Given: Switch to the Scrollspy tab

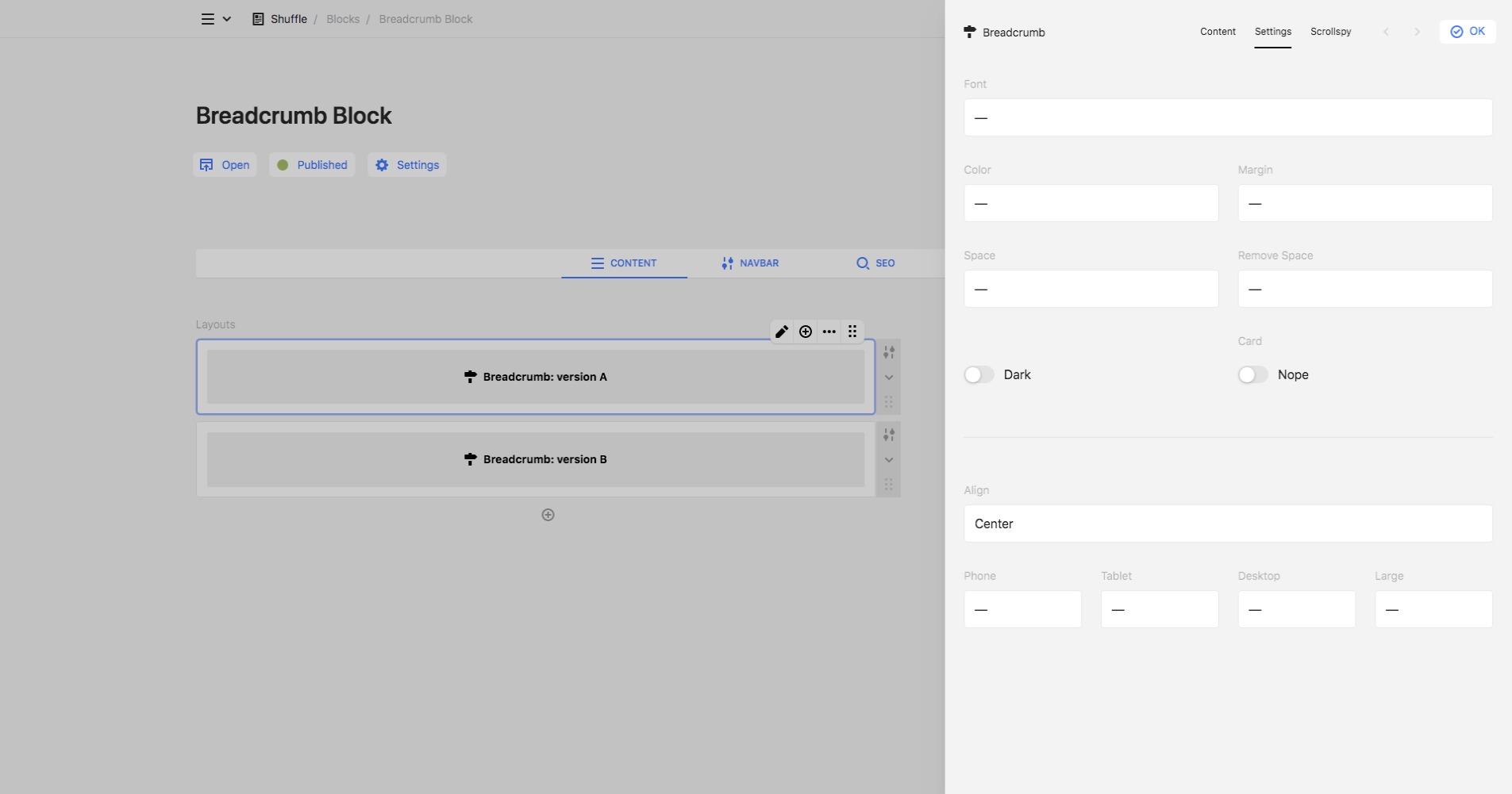Looking at the screenshot, I should coord(1330,32).
